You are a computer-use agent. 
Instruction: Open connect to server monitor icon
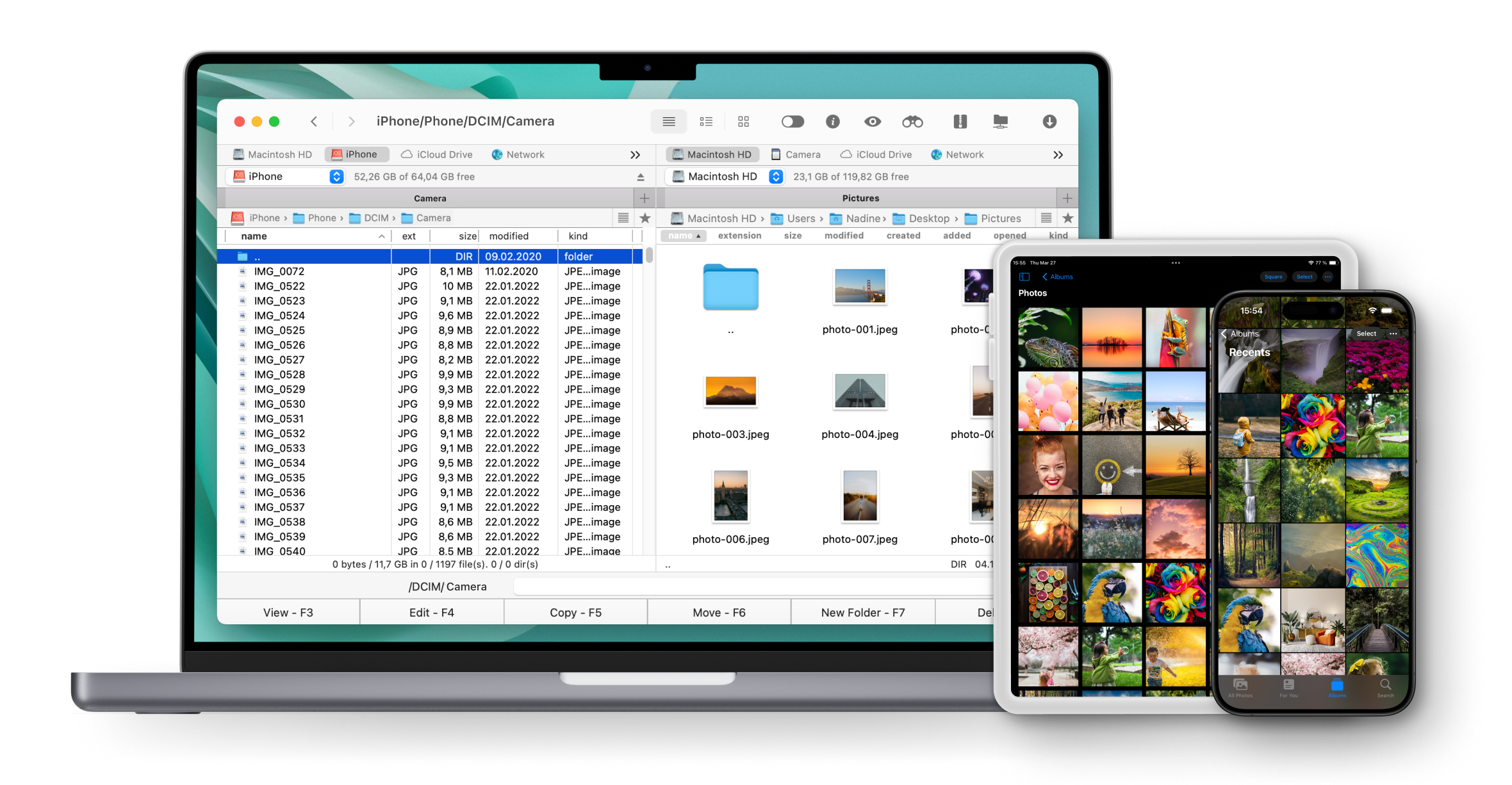point(1000,122)
